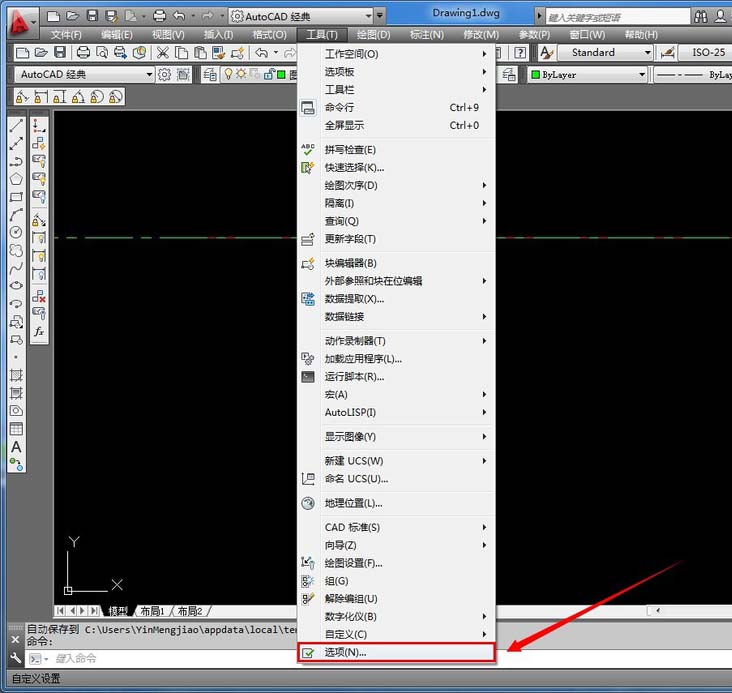Image resolution: width=732 pixels, height=693 pixels.
Task: Close the command line window with X
Action: (15, 639)
